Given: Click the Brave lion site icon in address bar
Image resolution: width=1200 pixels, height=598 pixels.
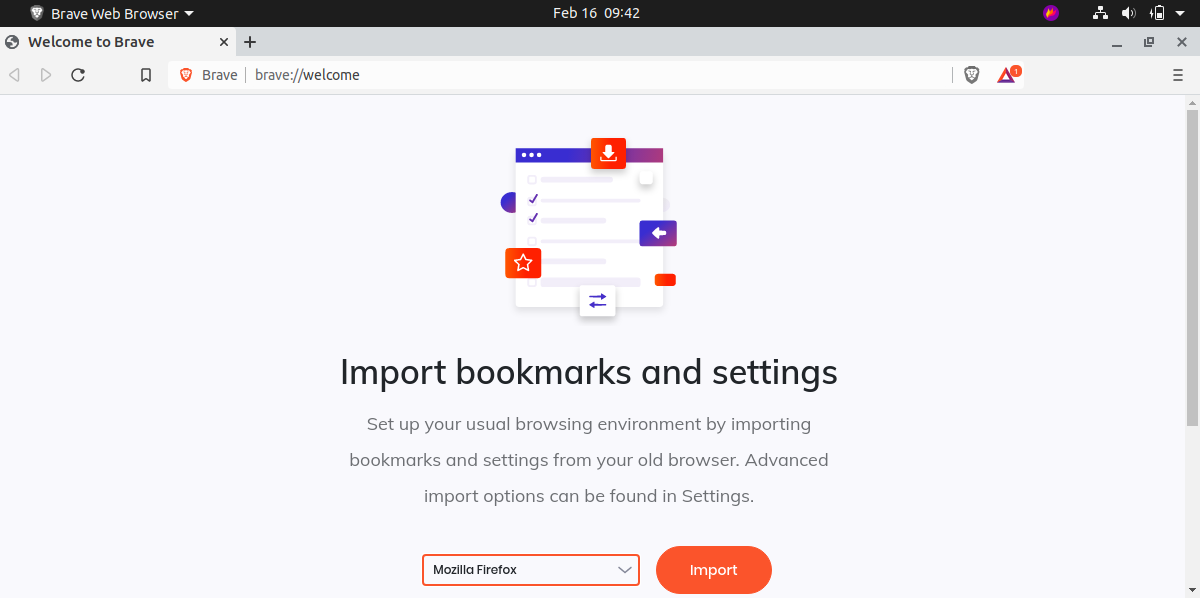Looking at the screenshot, I should click(185, 75).
